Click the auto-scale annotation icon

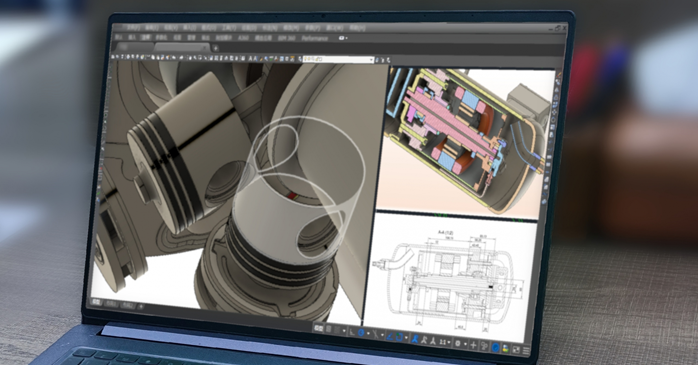coord(424,340)
